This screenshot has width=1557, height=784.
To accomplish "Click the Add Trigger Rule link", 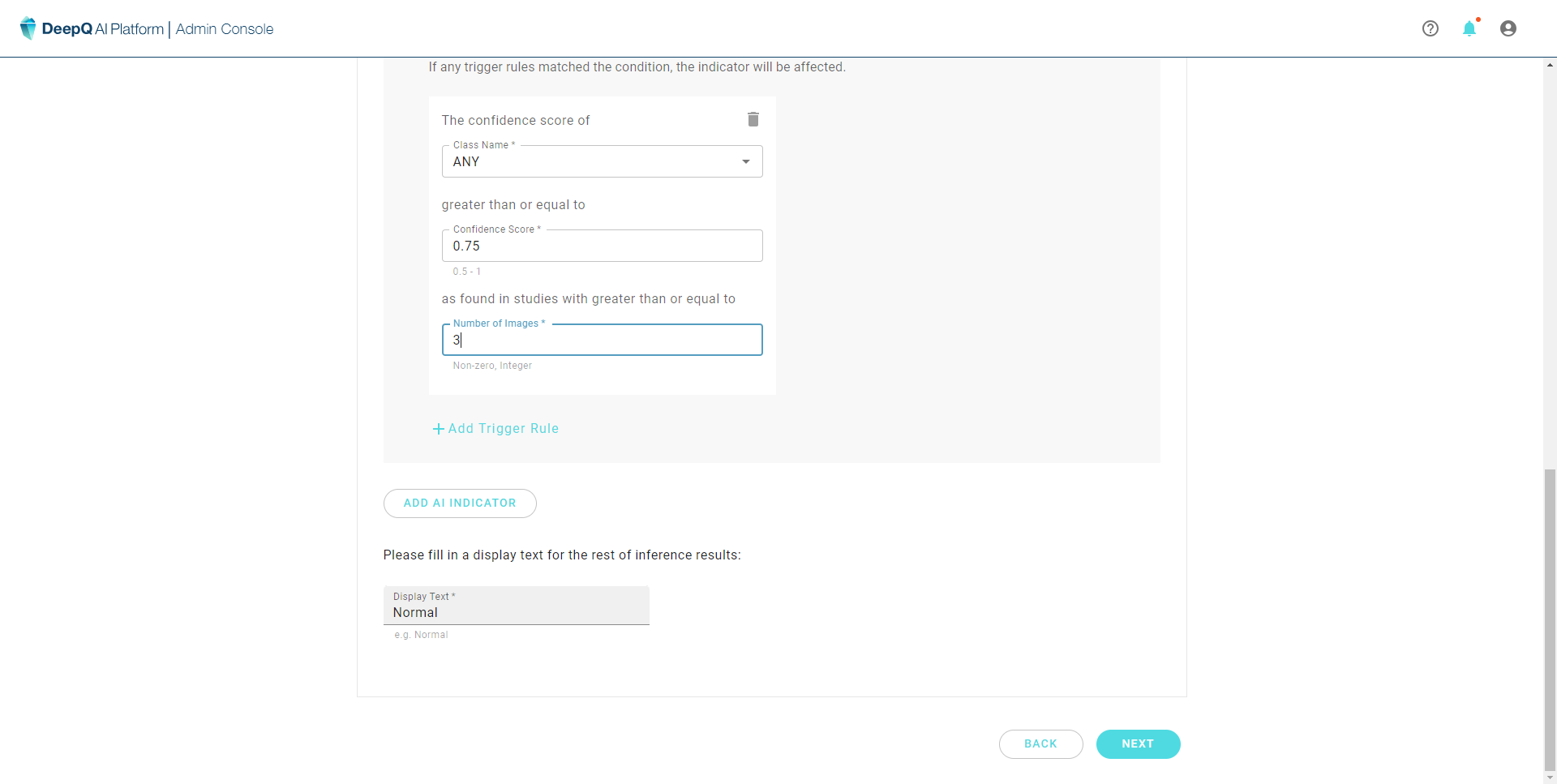I will pos(503,429).
